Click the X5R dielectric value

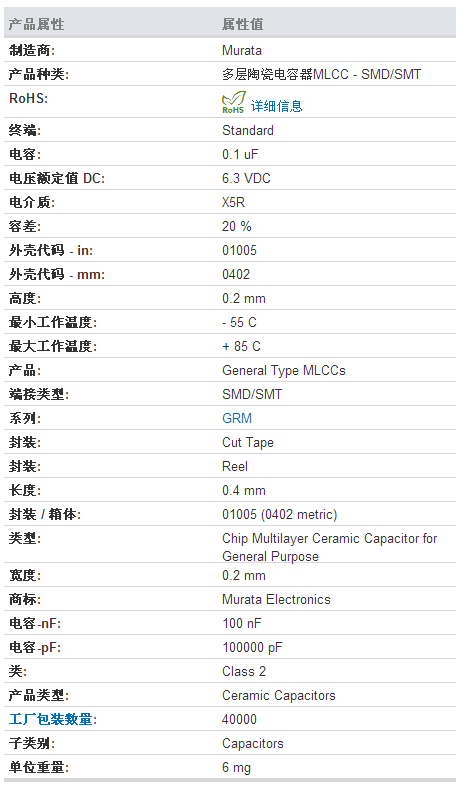[x=234, y=202]
